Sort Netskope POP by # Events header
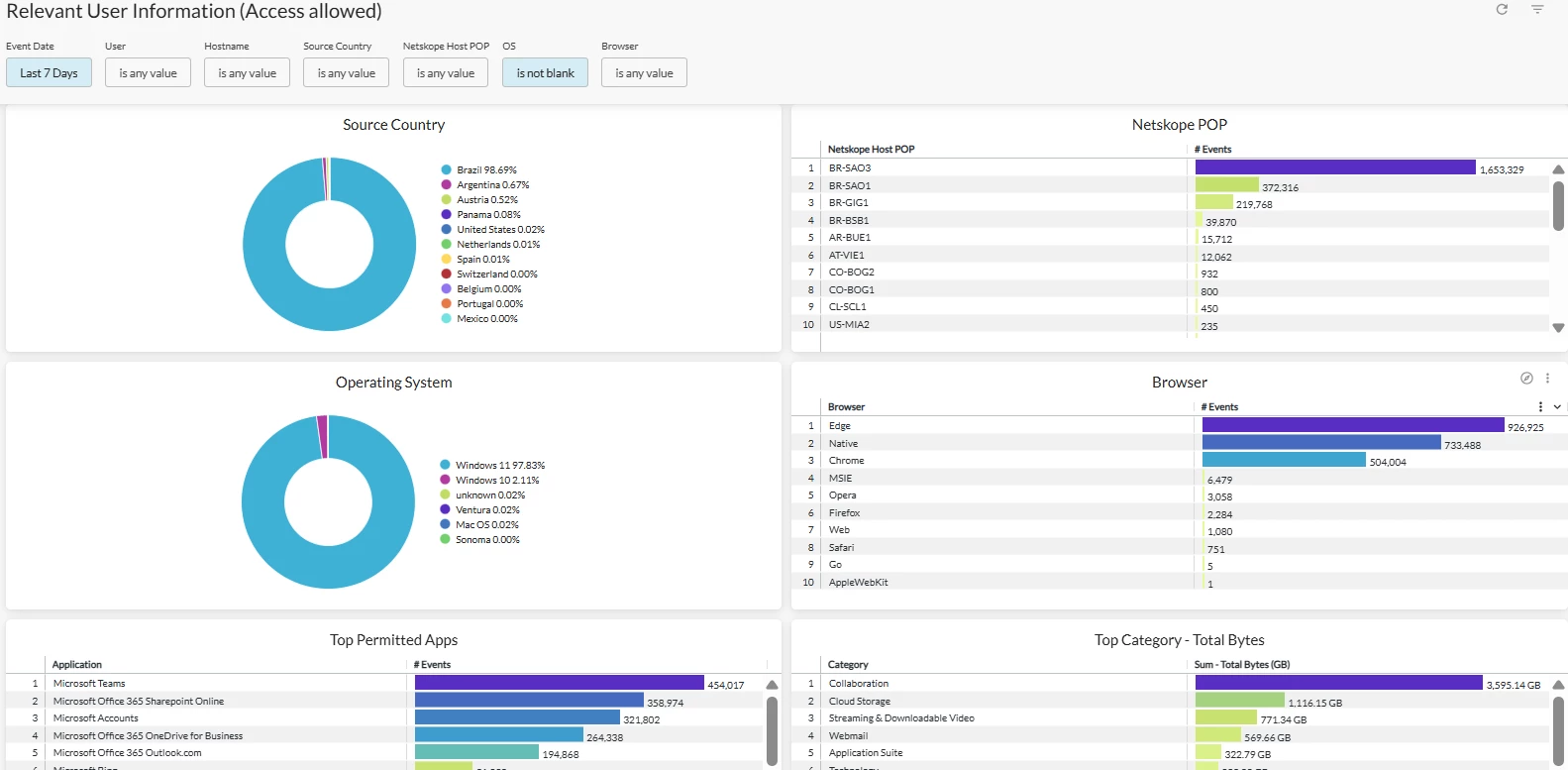The width and height of the screenshot is (1568, 770). click(x=1212, y=149)
